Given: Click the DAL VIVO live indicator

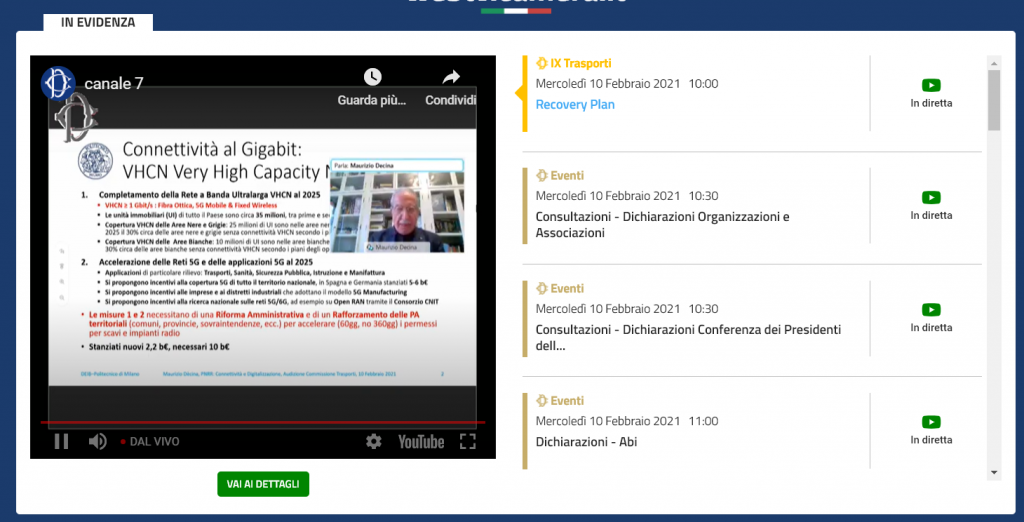Looking at the screenshot, I should point(150,442).
